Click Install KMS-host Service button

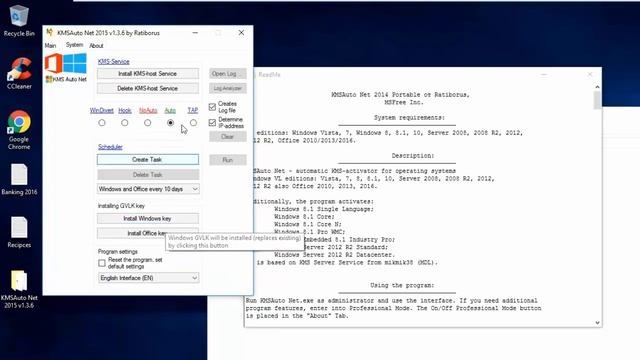(x=148, y=73)
